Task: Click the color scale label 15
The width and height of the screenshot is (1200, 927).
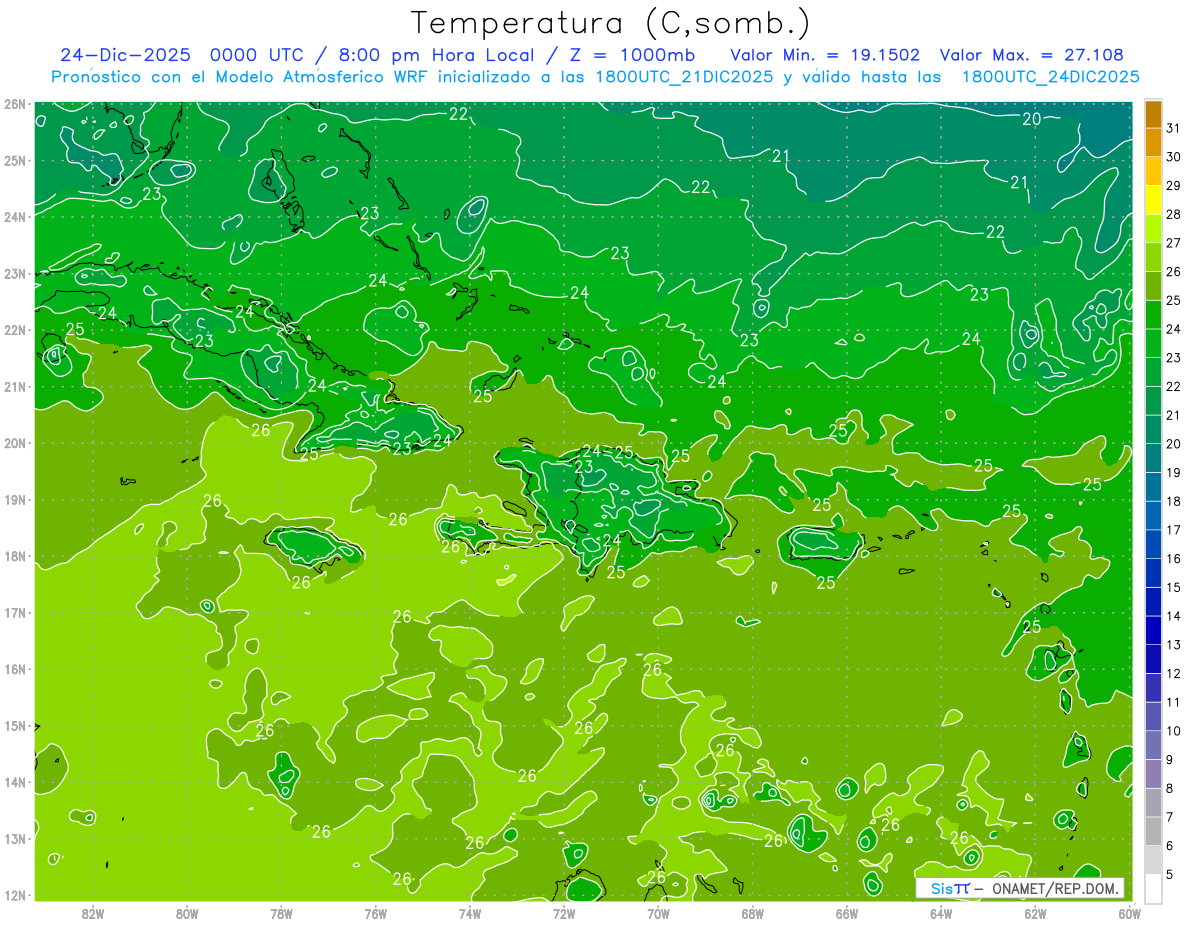Action: 1173,587
